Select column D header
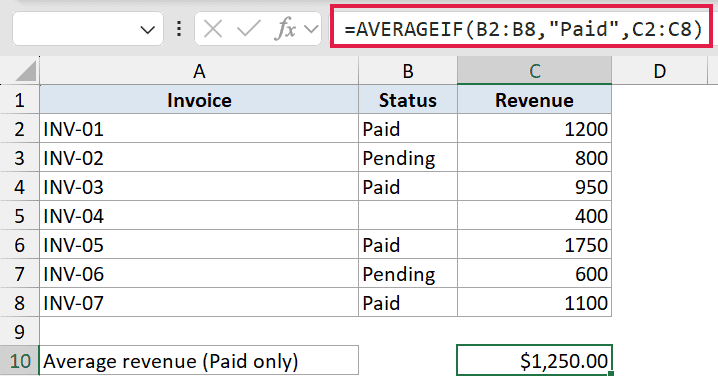 660,71
